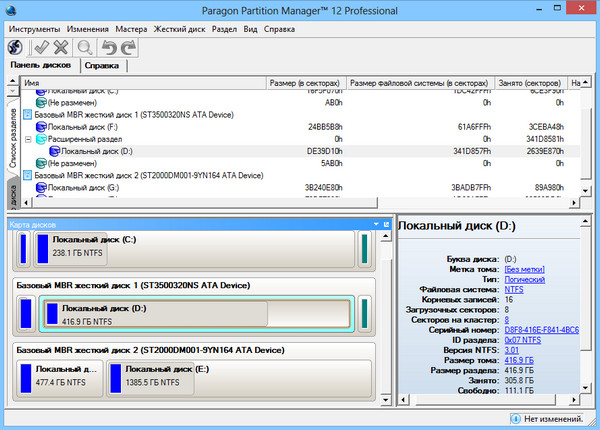Click the Redo arrow toolbar icon
Image resolution: width=600 pixels, height=430 pixels.
point(128,47)
